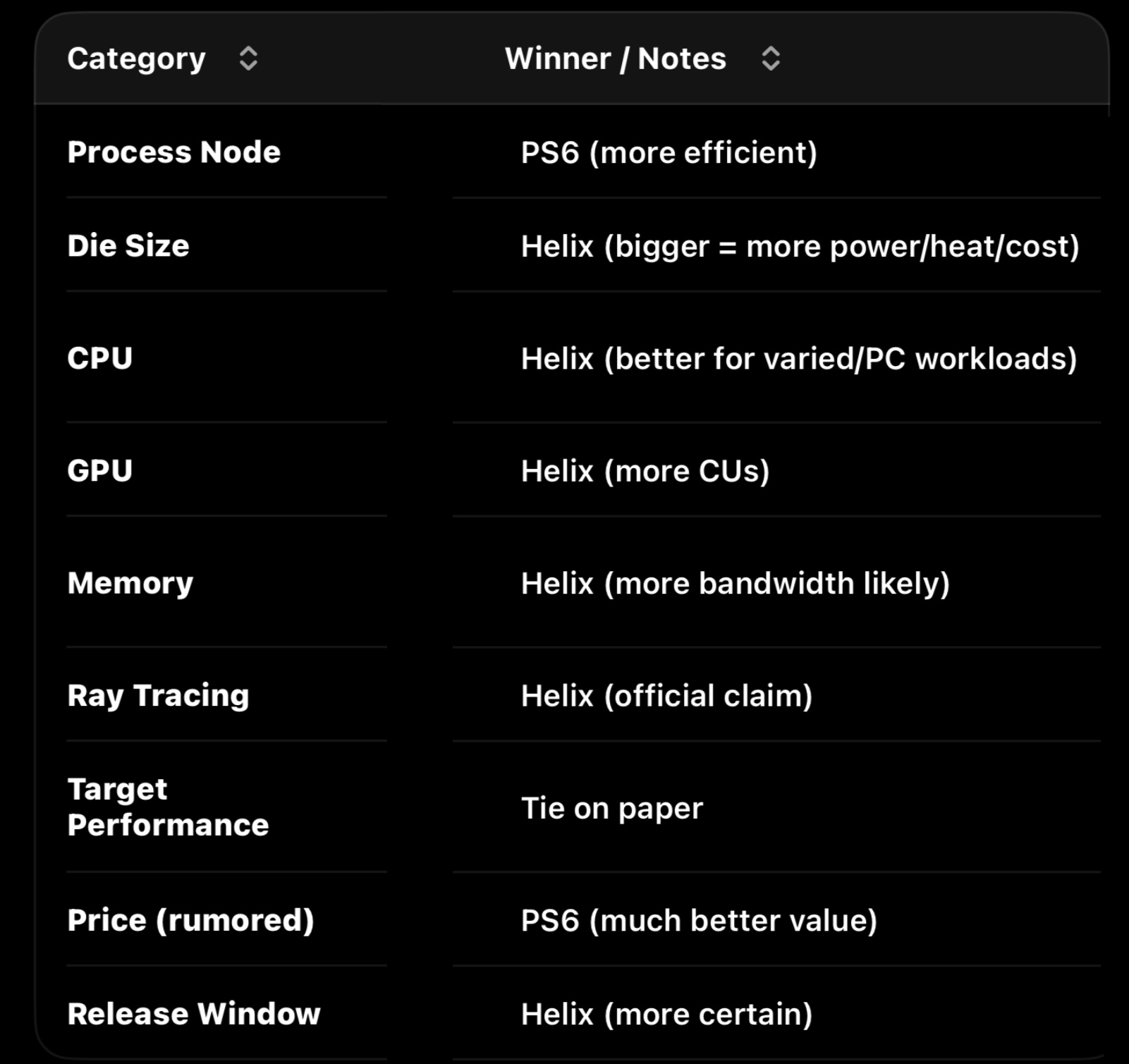Select the GPU row label

[100, 470]
